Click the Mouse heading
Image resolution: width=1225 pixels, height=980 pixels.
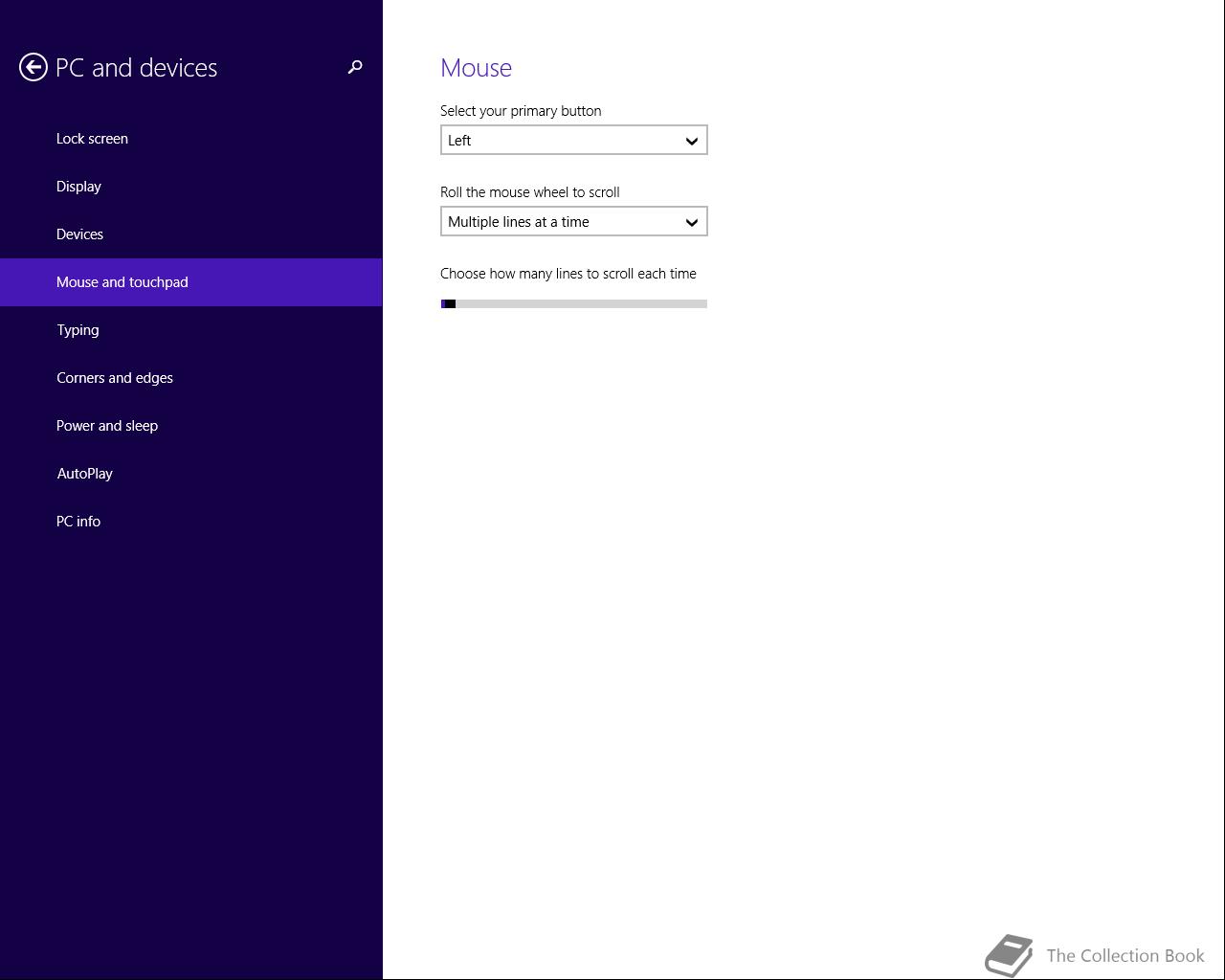click(476, 68)
